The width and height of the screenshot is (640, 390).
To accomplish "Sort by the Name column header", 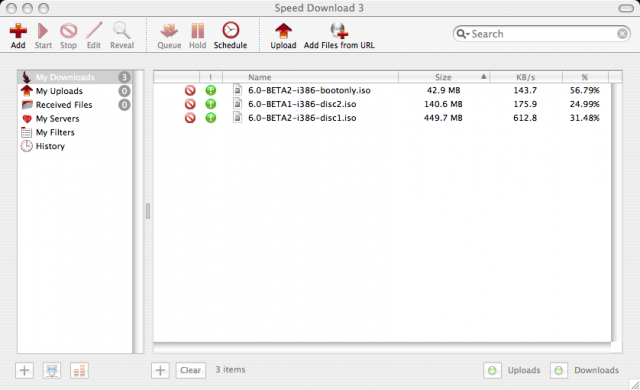I will (x=310, y=77).
